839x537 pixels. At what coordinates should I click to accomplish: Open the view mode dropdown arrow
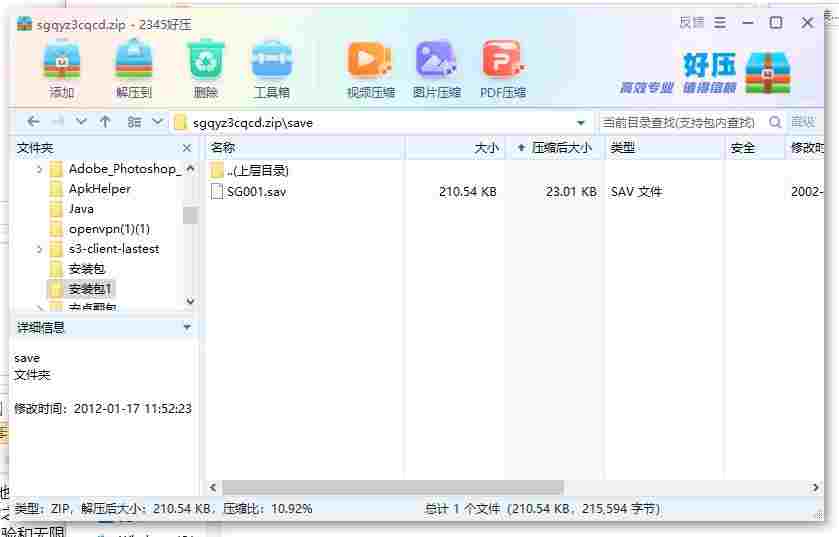click(x=157, y=122)
